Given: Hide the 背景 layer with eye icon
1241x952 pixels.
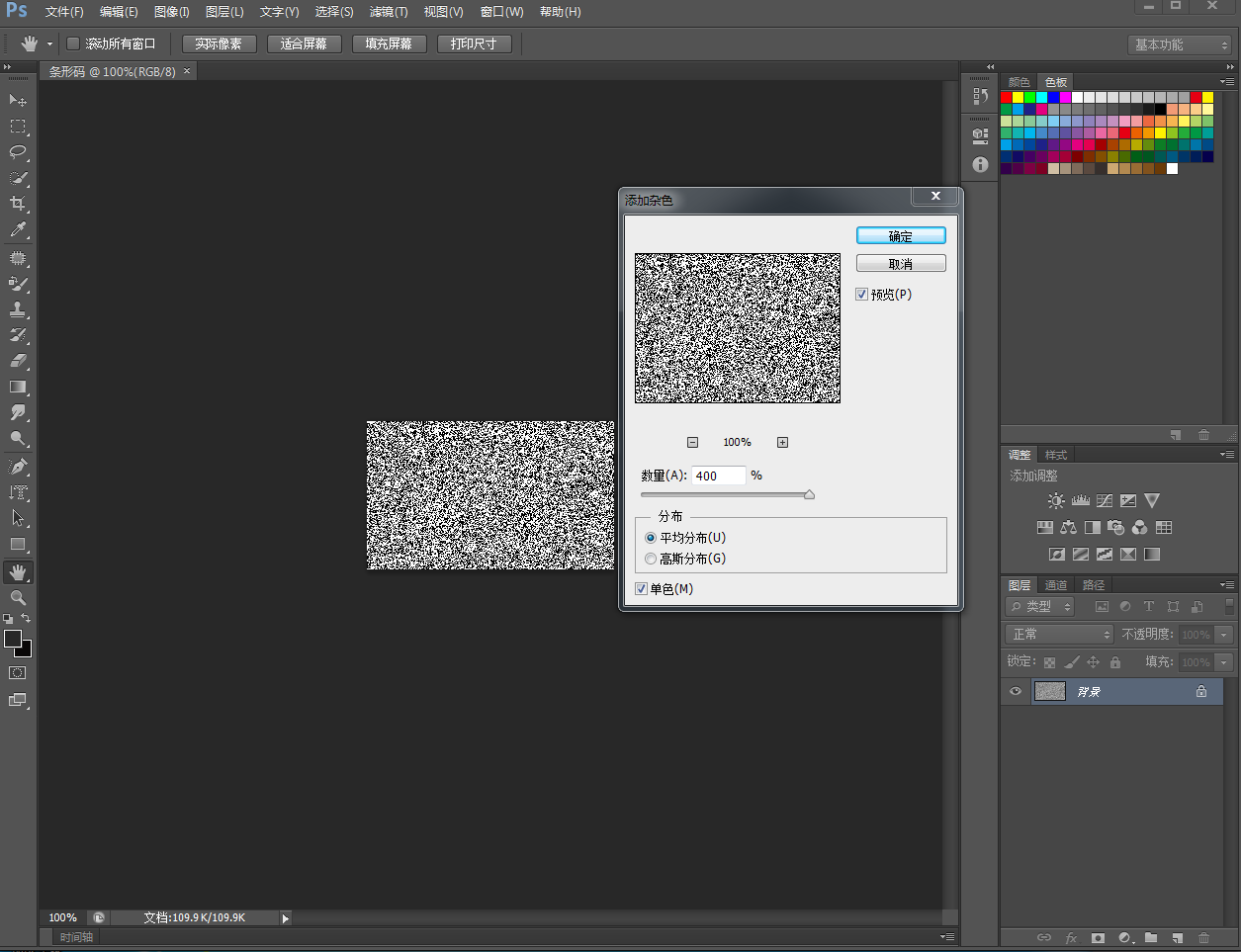Looking at the screenshot, I should click(x=1016, y=692).
